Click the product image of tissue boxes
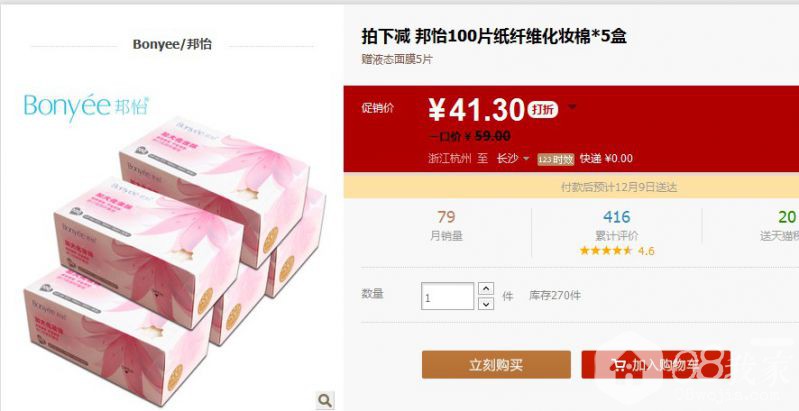 tap(173, 260)
